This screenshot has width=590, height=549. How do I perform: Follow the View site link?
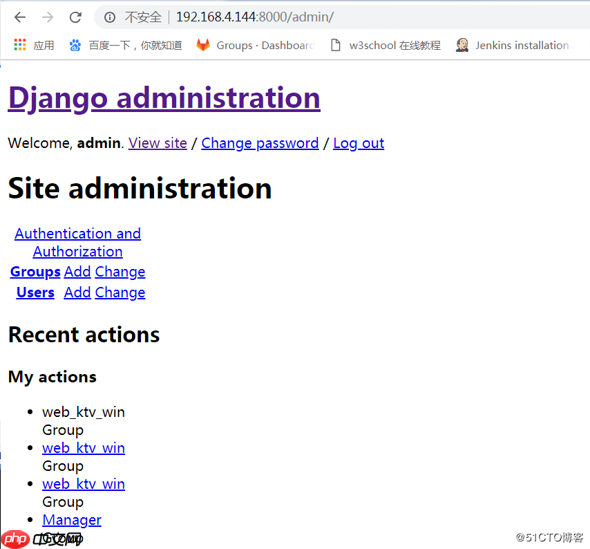[x=158, y=143]
